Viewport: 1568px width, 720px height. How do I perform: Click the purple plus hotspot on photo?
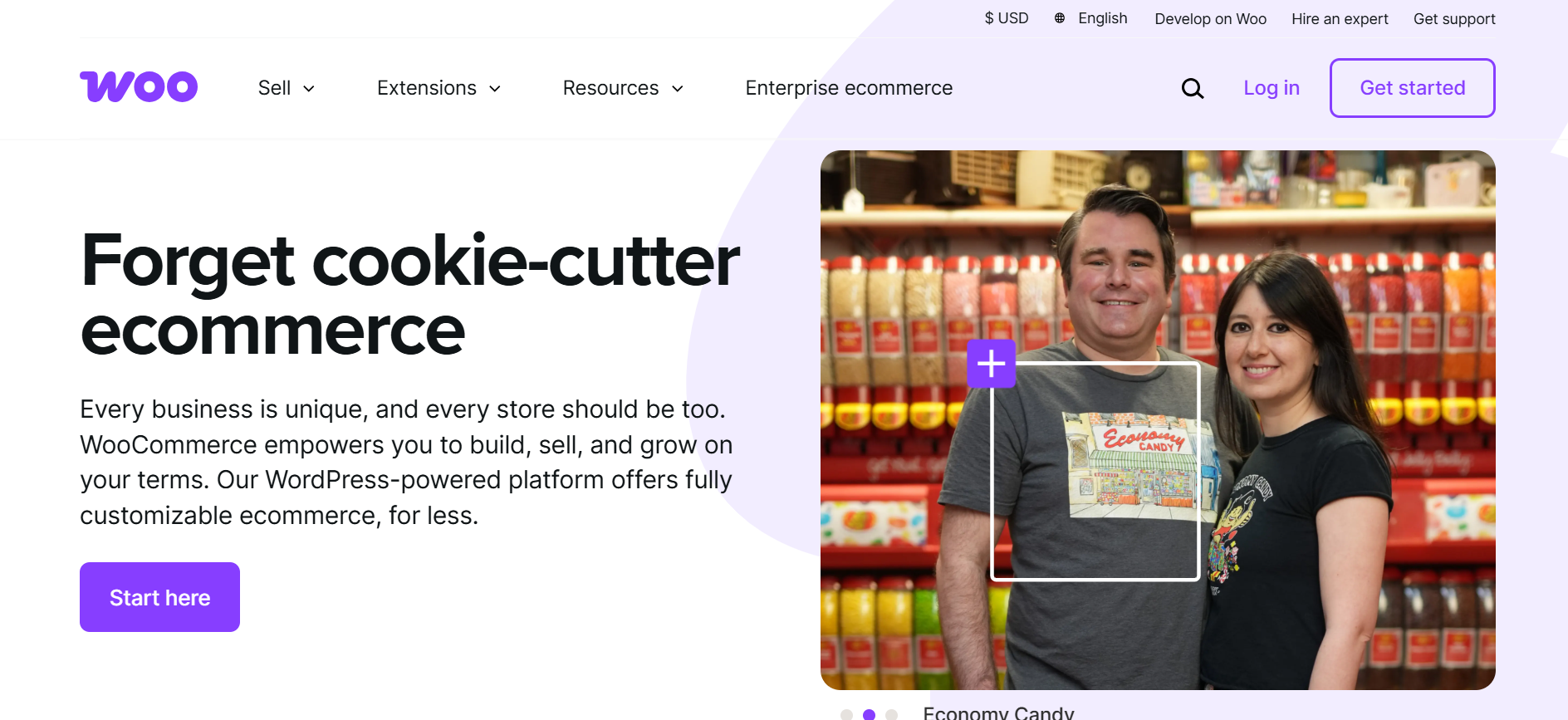tap(991, 364)
